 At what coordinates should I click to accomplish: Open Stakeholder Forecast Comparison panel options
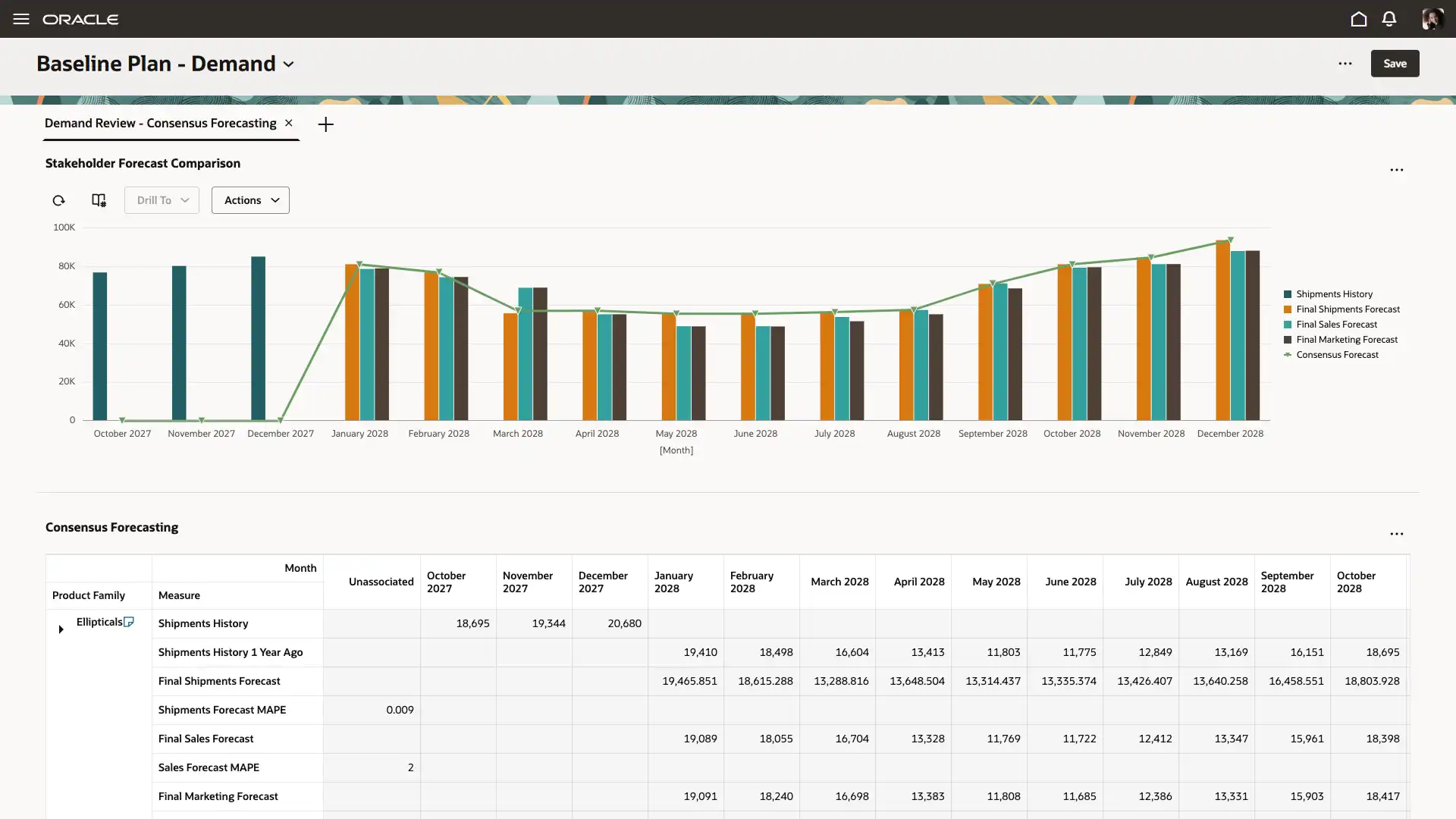coord(1396,170)
